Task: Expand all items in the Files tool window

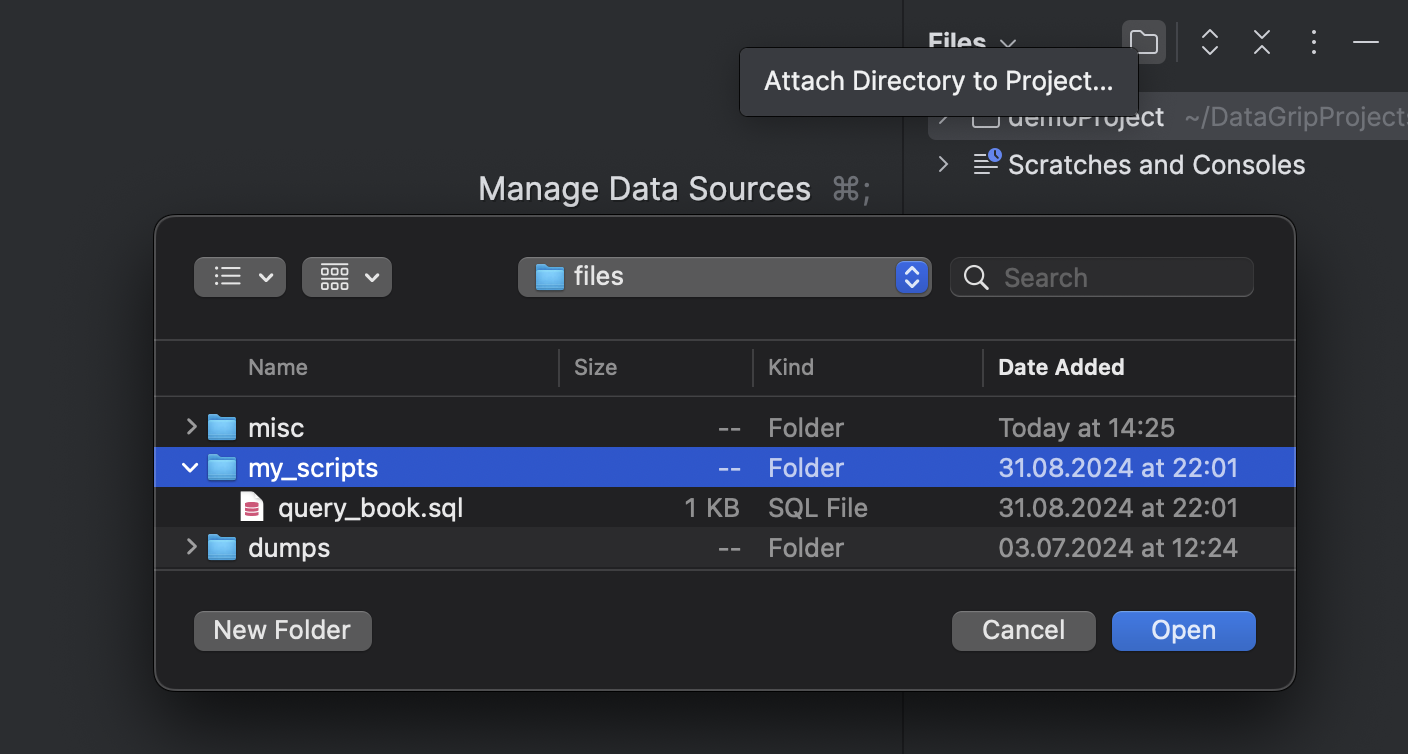Action: pos(1209,42)
